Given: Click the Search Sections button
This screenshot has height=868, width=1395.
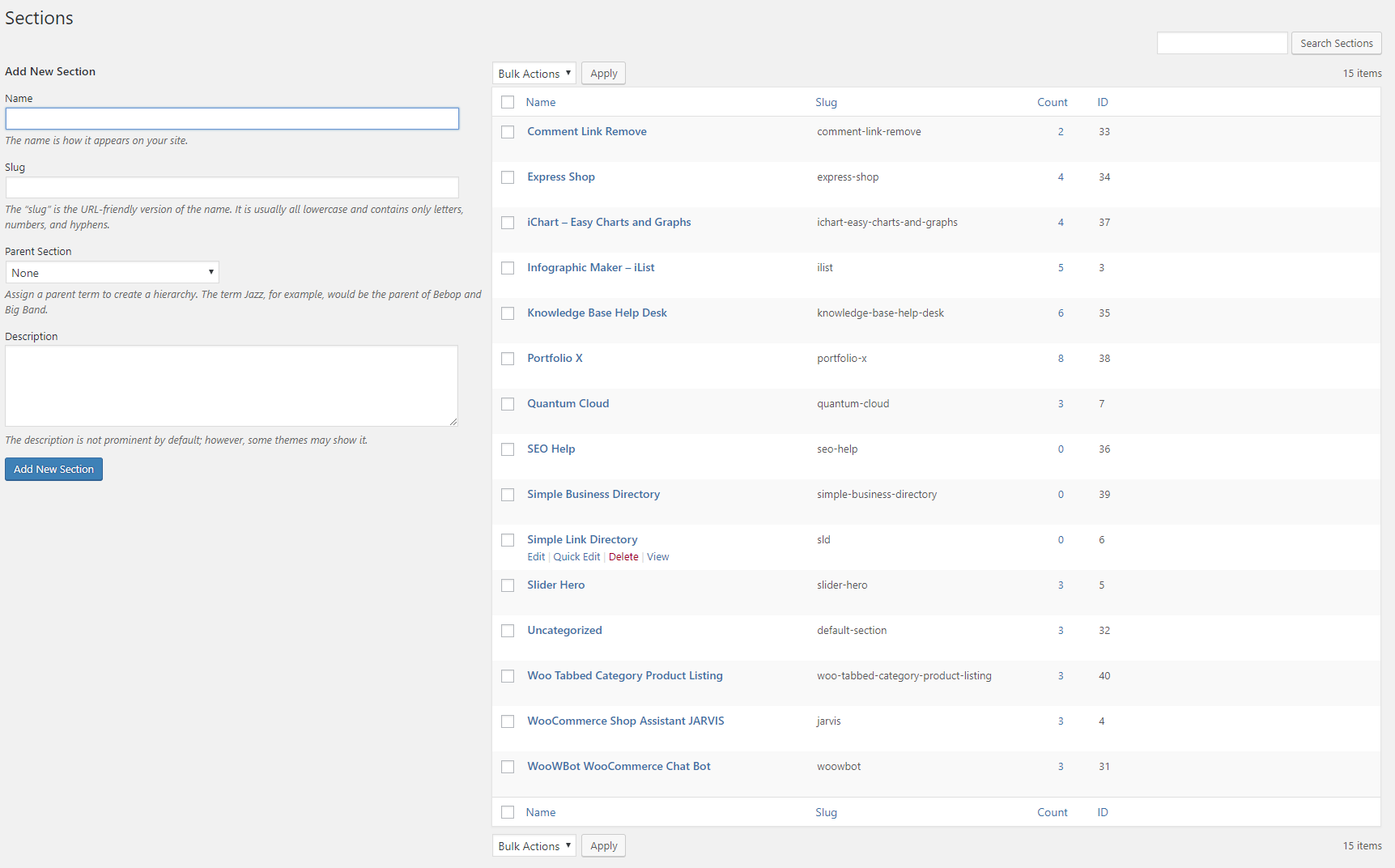Looking at the screenshot, I should pyautogui.click(x=1337, y=44).
